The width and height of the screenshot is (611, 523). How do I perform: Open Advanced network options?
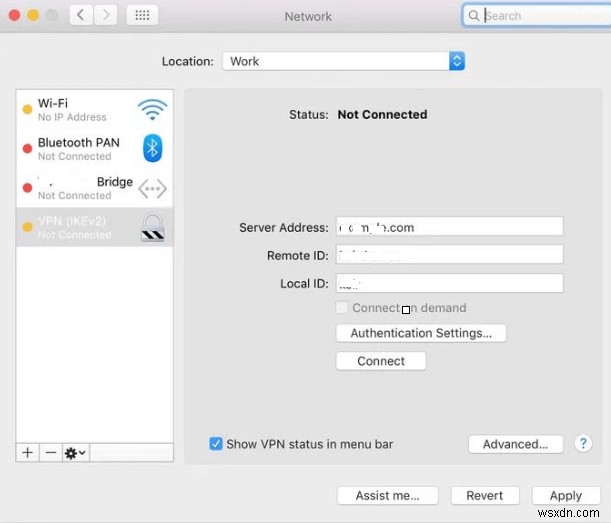[x=516, y=444]
